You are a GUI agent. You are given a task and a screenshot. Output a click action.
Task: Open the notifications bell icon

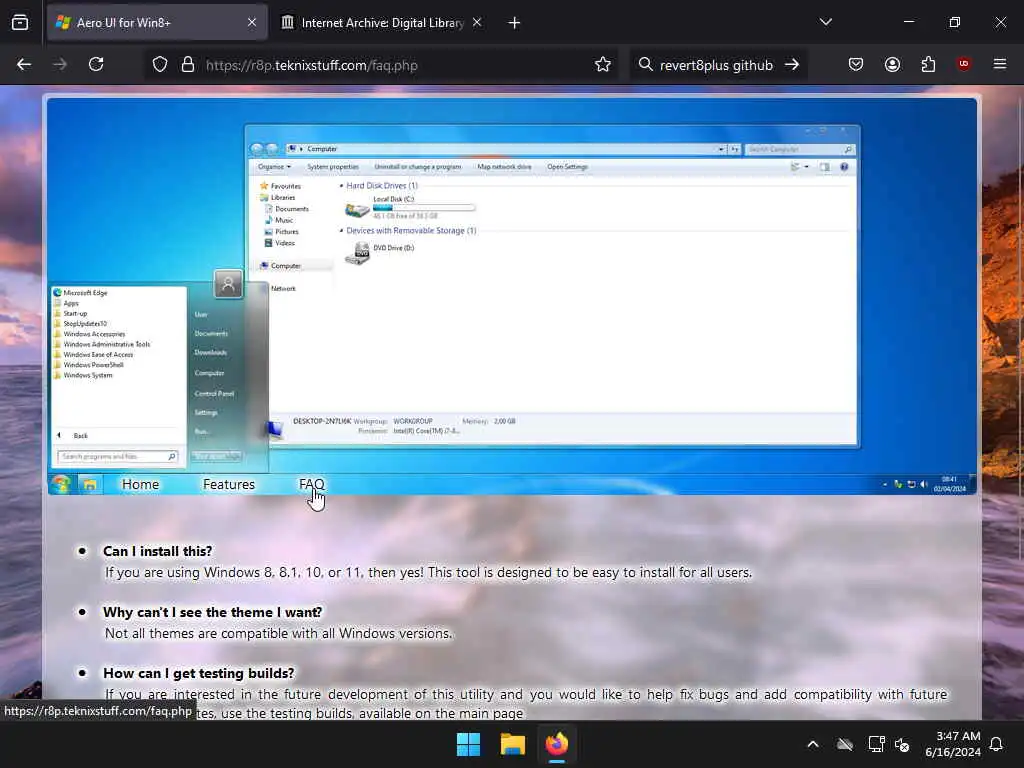tap(997, 744)
